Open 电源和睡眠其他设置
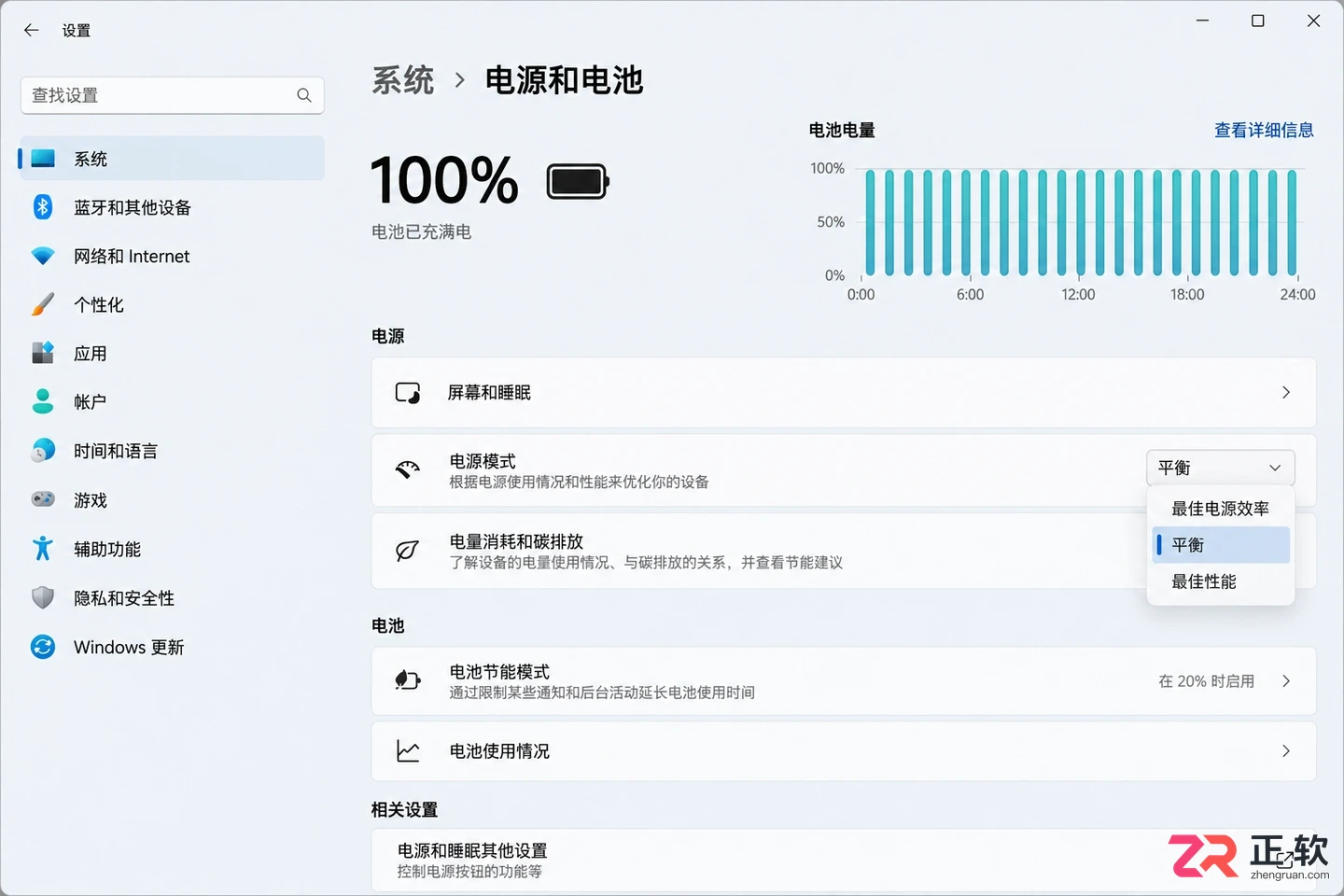Viewport: 1344px width, 896px height. pyautogui.click(x=844, y=860)
